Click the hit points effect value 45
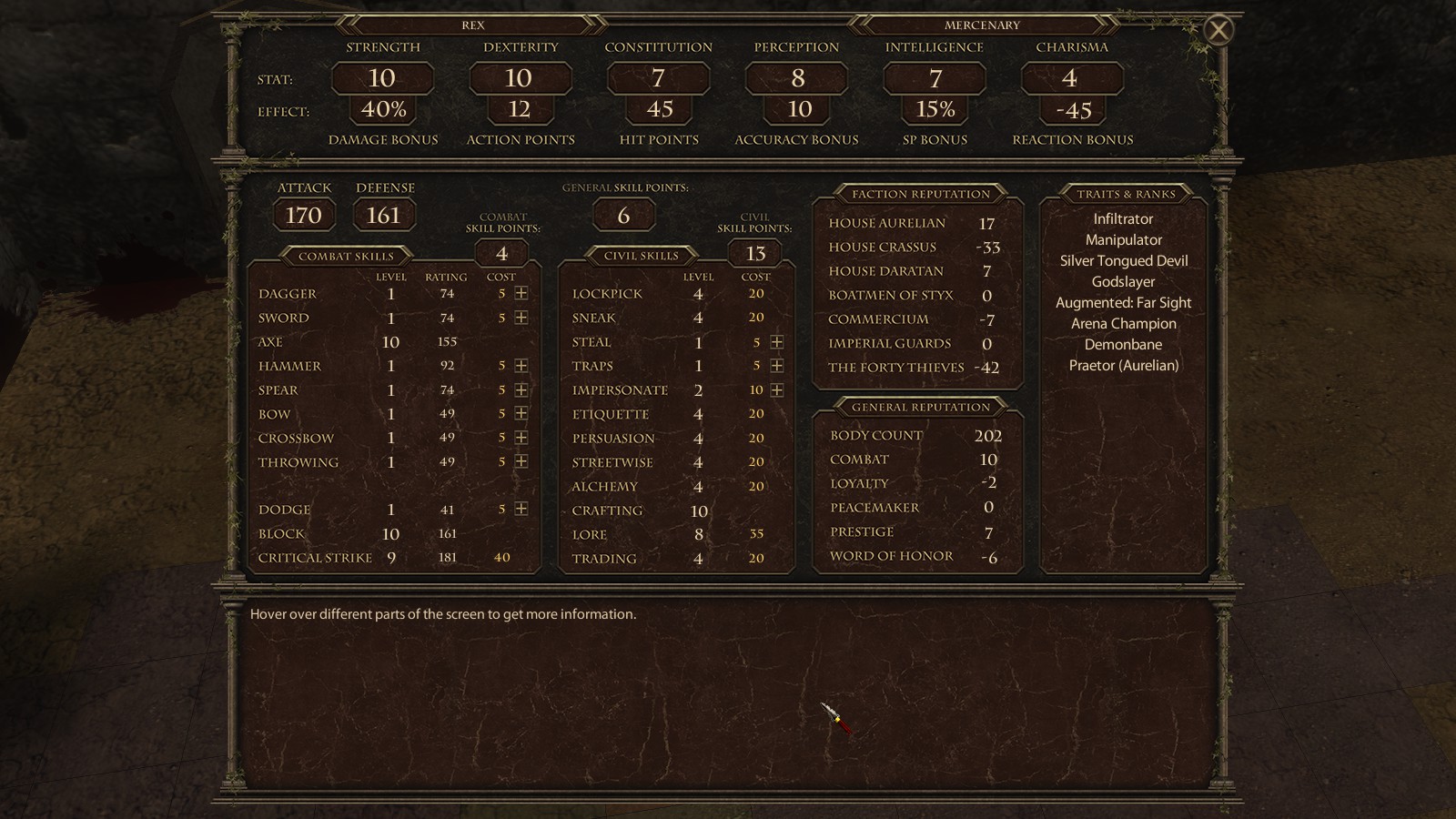Image resolution: width=1456 pixels, height=819 pixels. pos(660,110)
